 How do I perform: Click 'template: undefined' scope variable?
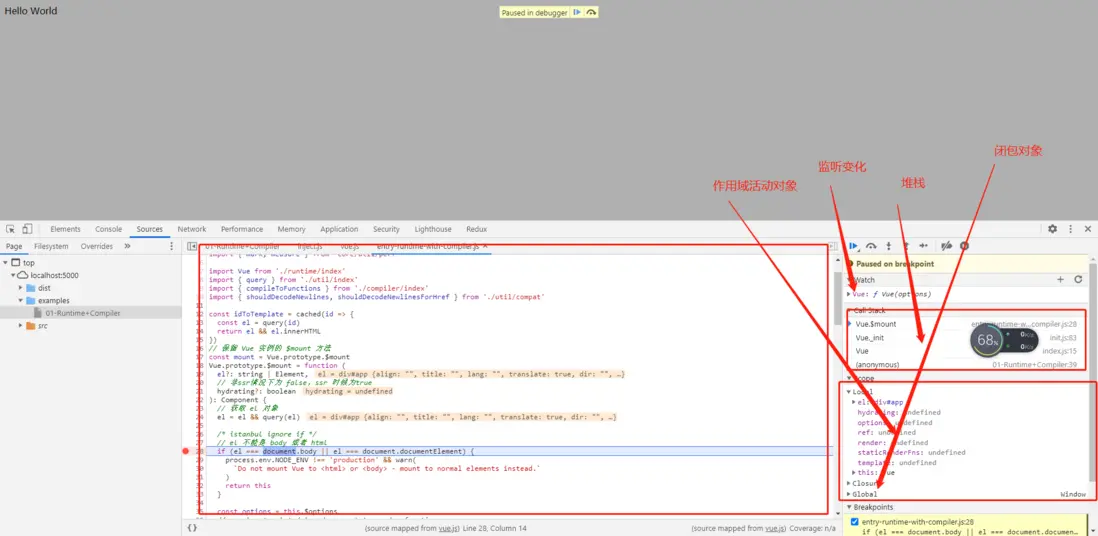coord(896,463)
